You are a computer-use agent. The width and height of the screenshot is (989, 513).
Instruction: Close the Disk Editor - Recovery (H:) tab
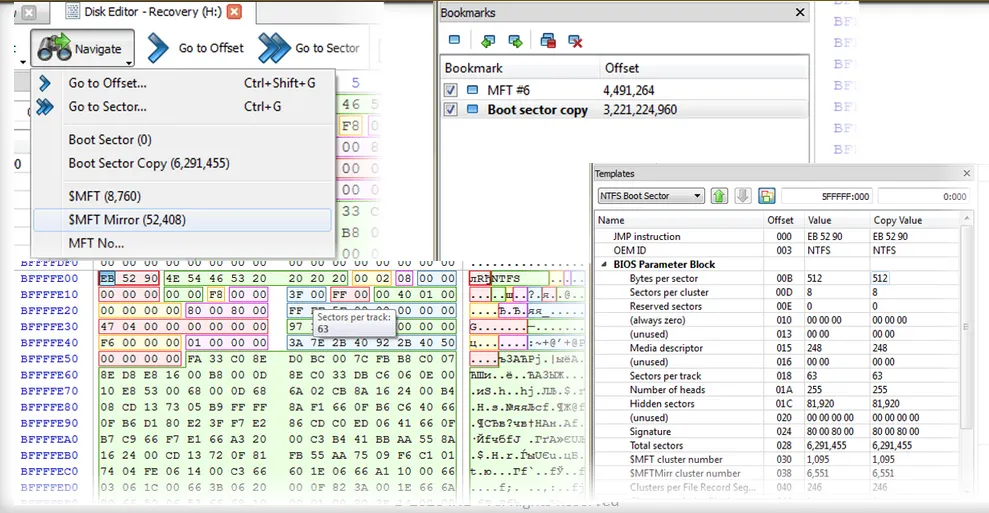(x=234, y=12)
